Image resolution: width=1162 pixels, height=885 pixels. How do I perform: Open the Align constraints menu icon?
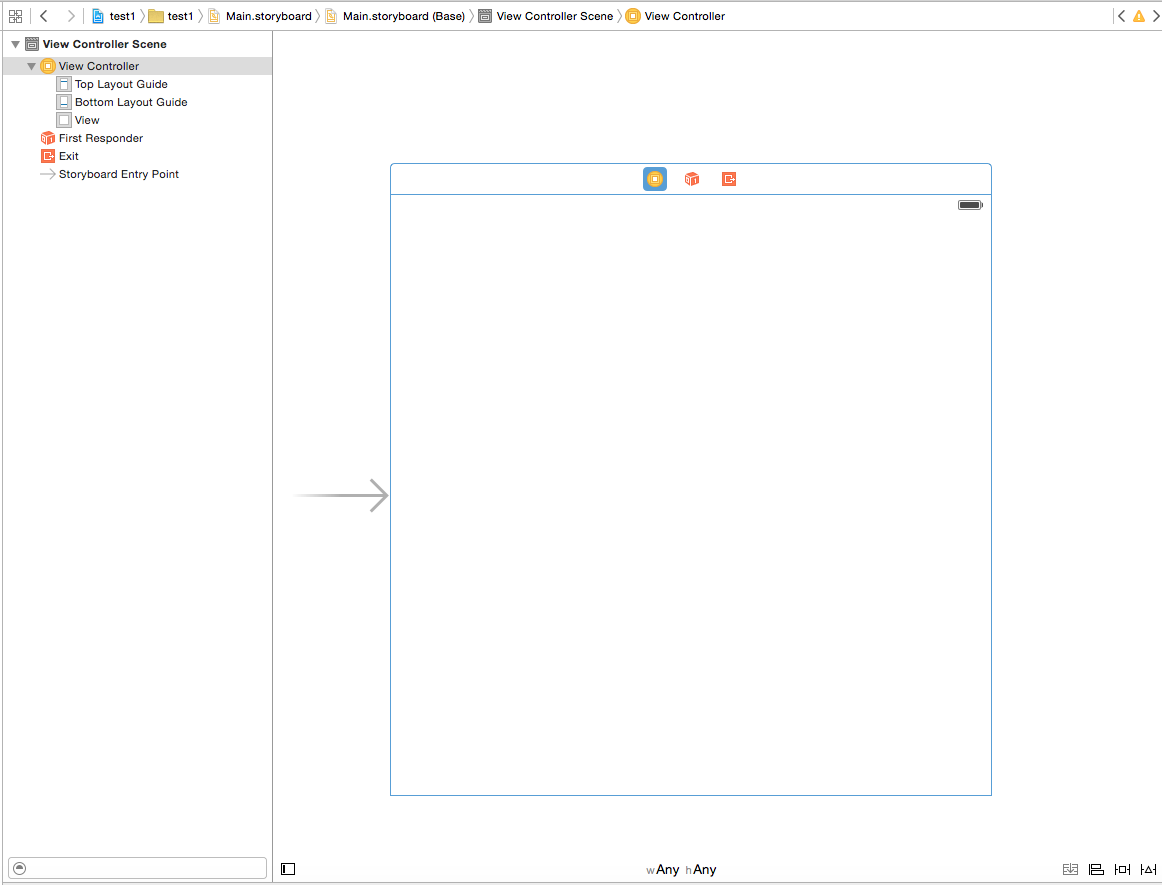click(1096, 870)
